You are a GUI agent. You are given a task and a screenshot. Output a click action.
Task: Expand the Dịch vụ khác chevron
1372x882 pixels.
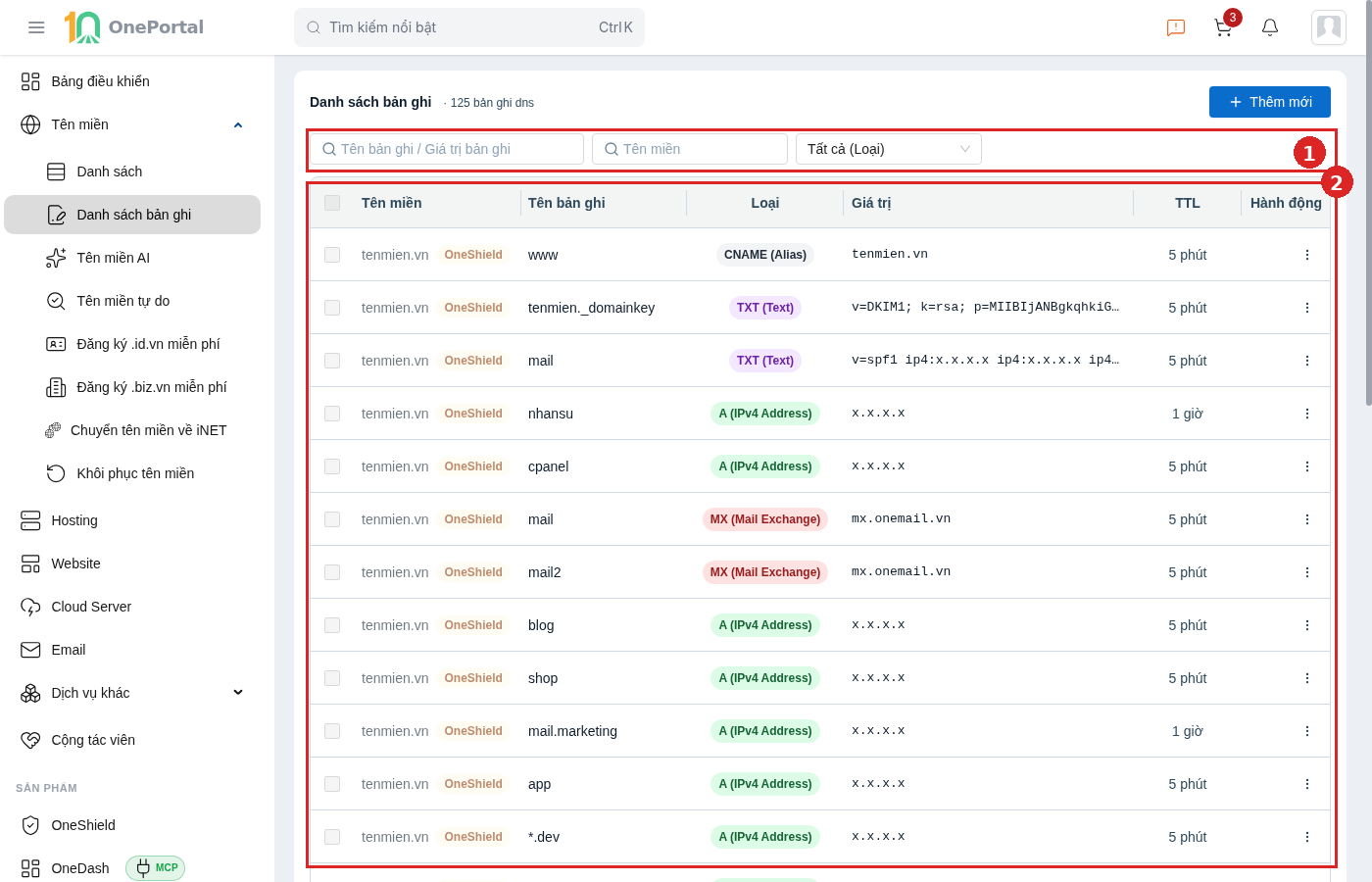pyautogui.click(x=238, y=693)
